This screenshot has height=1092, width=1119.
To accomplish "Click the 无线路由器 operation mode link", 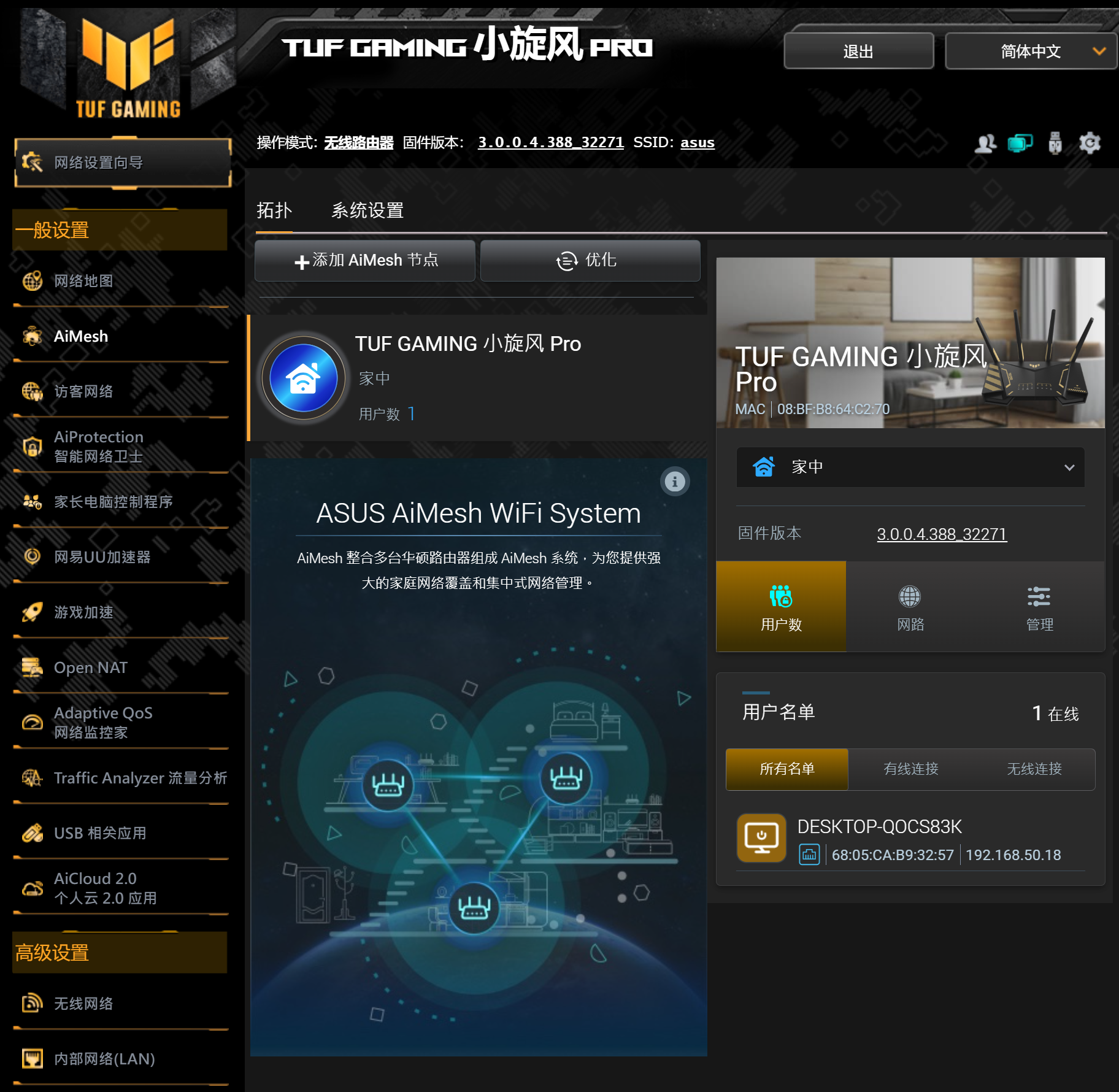I will click(359, 143).
